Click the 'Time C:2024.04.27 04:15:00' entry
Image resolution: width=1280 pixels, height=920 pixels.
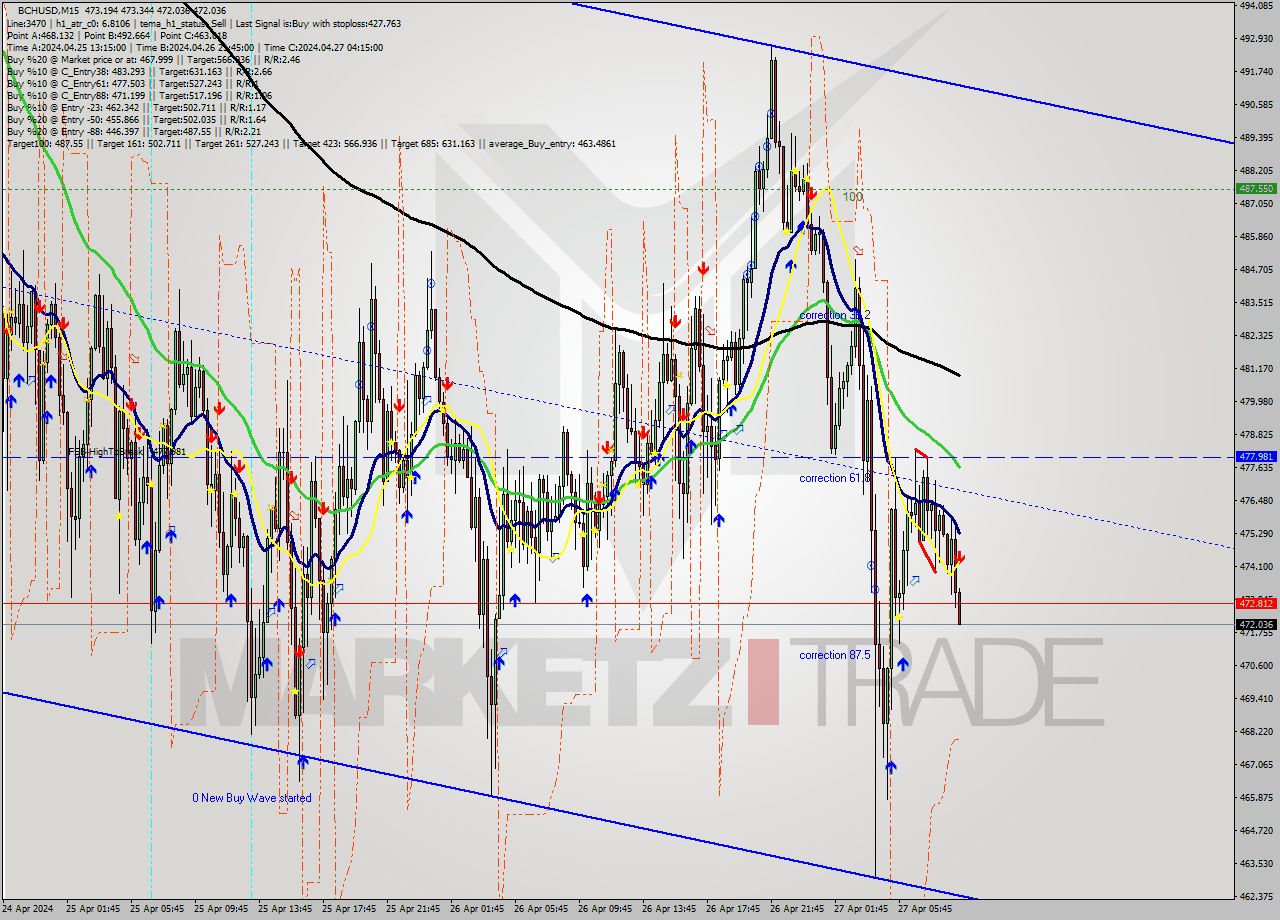click(322, 47)
